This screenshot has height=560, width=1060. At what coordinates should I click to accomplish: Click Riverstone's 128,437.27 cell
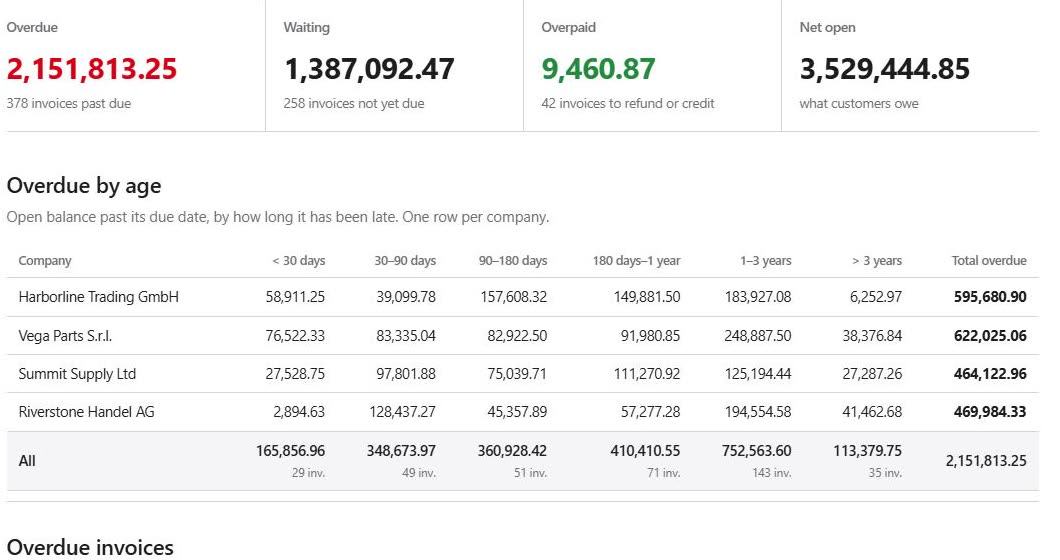402,412
